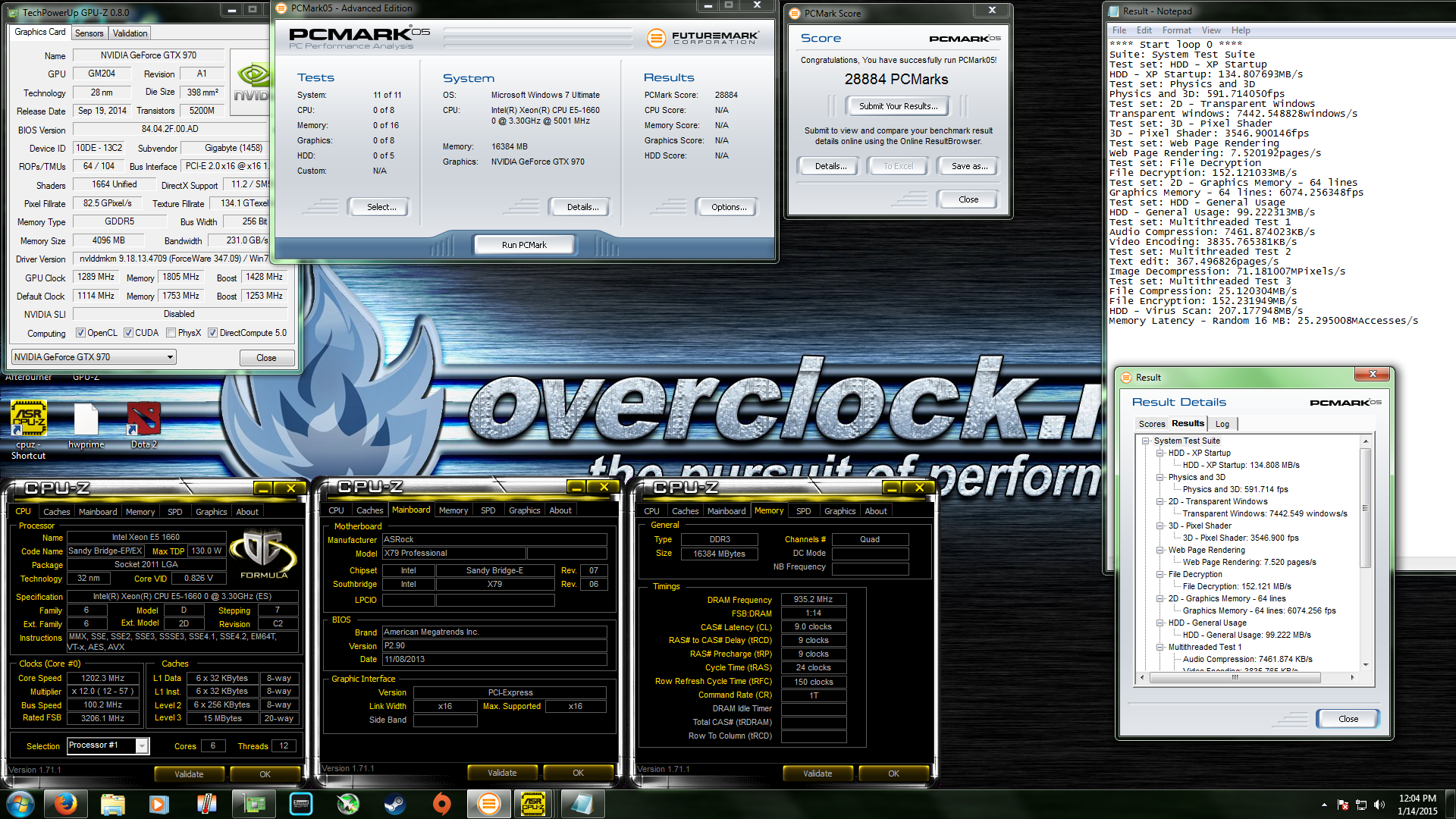Click the volume speaker tray icon
This screenshot has height=819, width=1456.
point(1379,804)
